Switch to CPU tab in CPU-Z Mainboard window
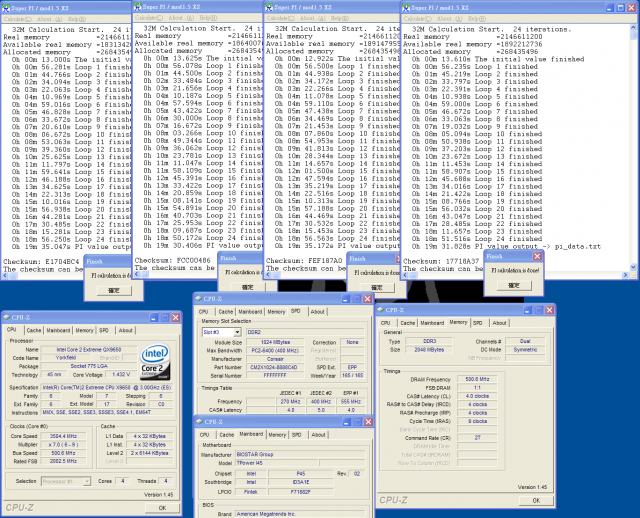The image size is (640, 518). [x=204, y=435]
